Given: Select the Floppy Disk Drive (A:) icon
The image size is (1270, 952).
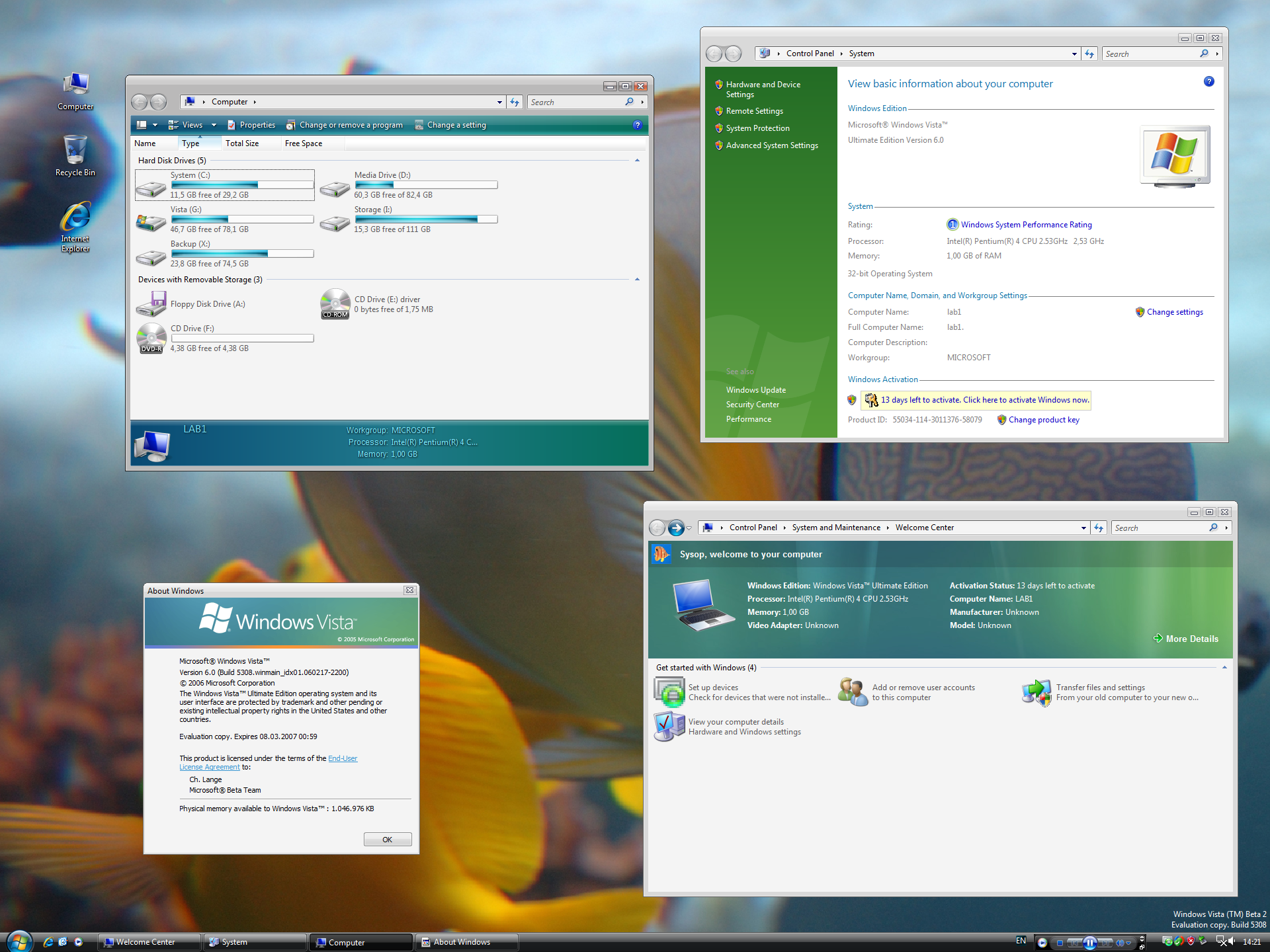Looking at the screenshot, I should click(x=151, y=304).
